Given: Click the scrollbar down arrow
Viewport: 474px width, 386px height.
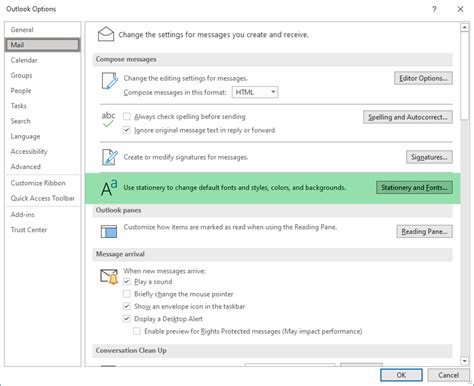Looking at the screenshot, I should click(465, 361).
